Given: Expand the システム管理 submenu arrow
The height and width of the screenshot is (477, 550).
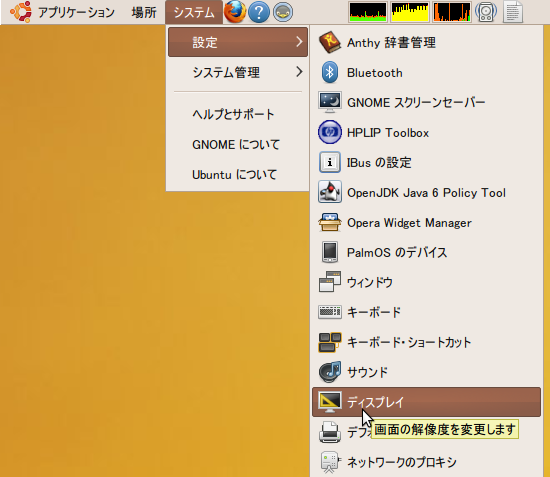Looking at the screenshot, I should coord(299,72).
